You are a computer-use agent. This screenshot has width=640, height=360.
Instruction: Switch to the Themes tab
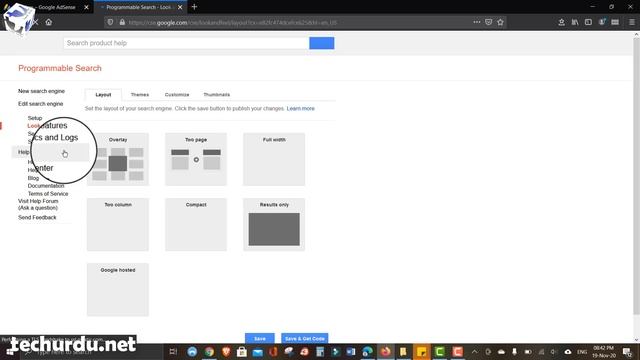pos(140,95)
